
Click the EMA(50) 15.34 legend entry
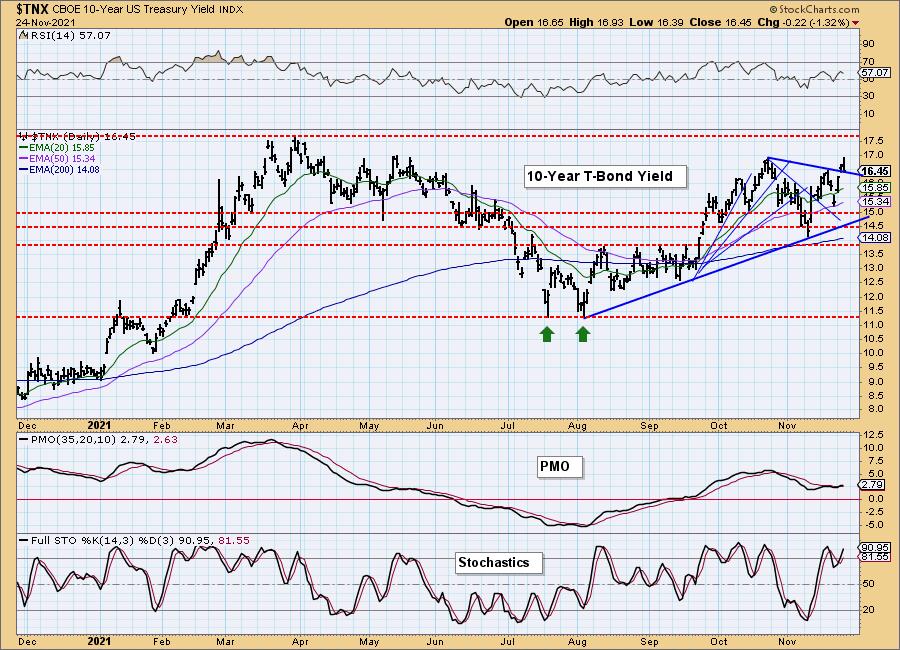pos(57,158)
